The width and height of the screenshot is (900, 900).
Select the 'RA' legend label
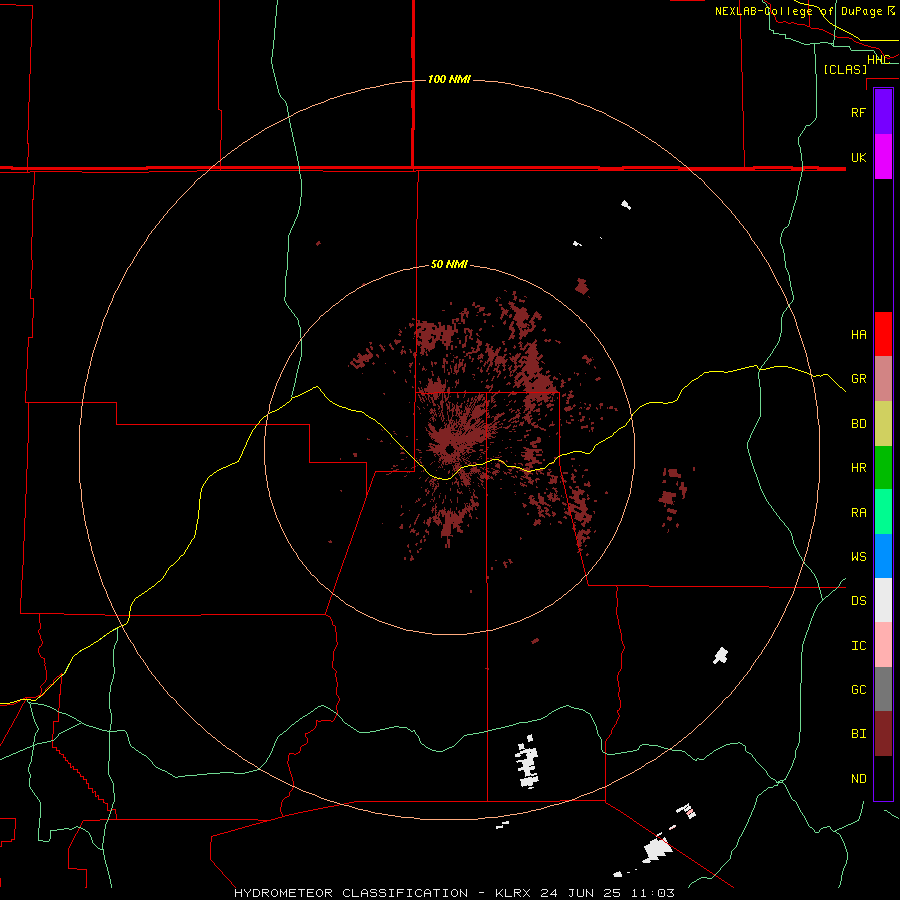click(858, 513)
